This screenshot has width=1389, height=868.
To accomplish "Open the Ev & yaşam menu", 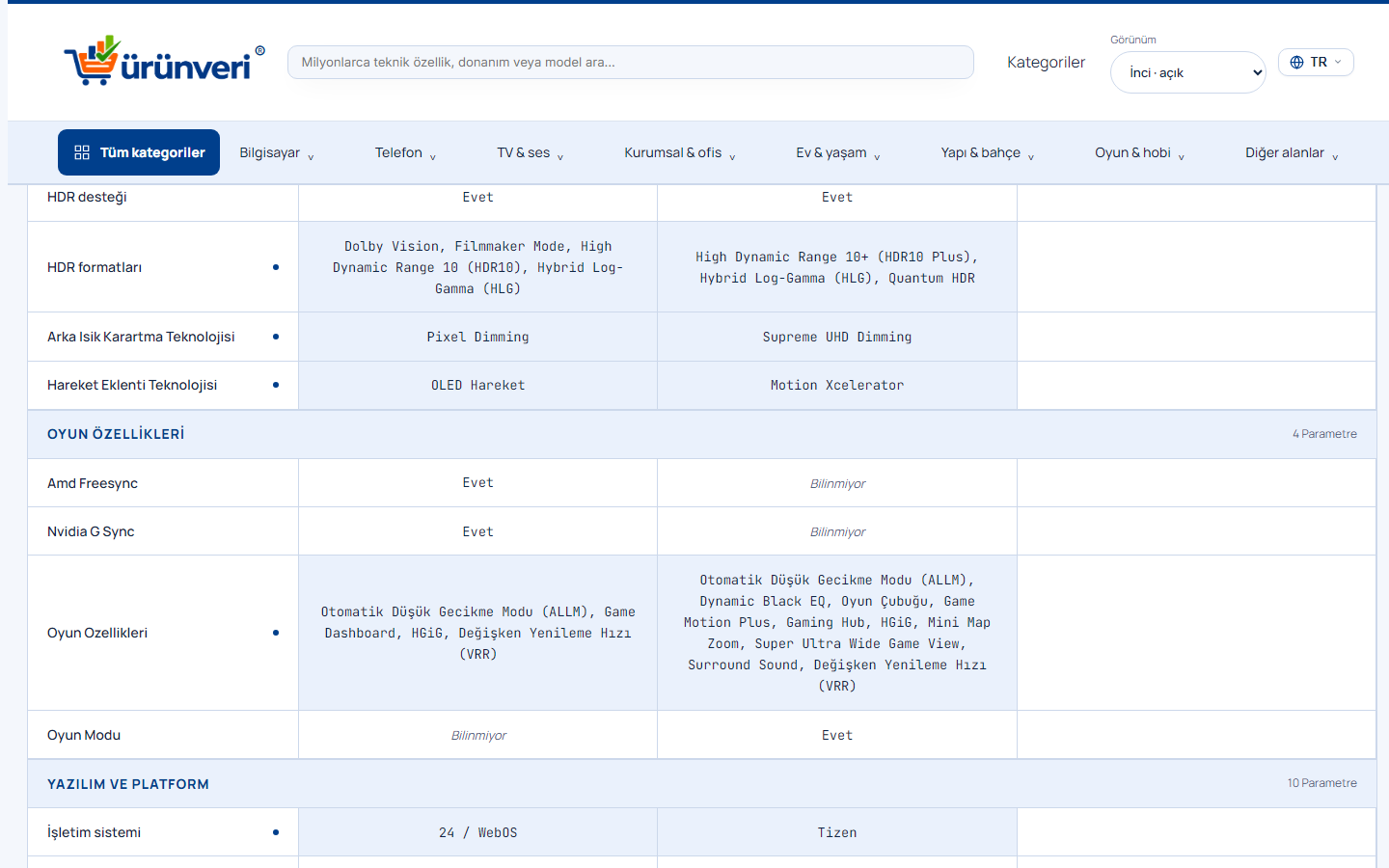I will (838, 152).
